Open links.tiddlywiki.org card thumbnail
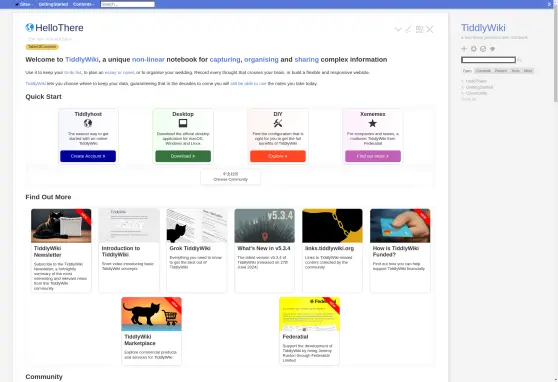Image resolution: width=558 pixels, height=382 pixels. [x=332, y=226]
